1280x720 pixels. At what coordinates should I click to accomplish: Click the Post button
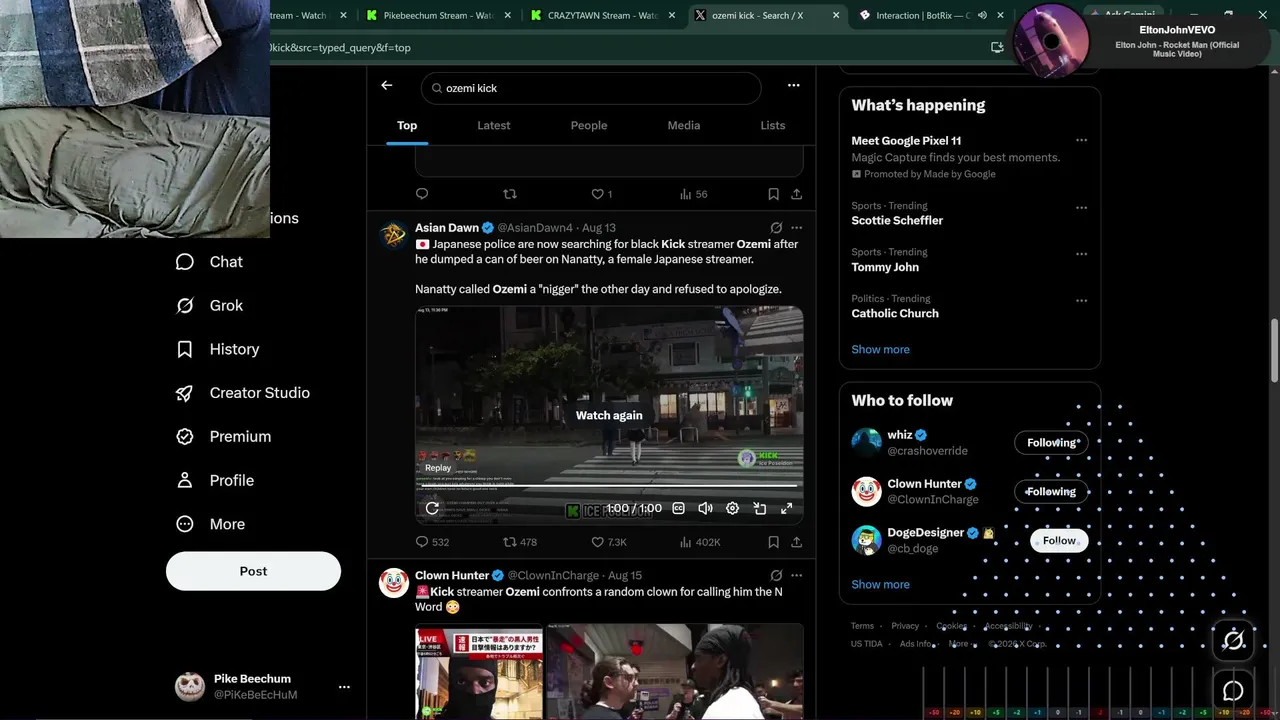[x=253, y=571]
